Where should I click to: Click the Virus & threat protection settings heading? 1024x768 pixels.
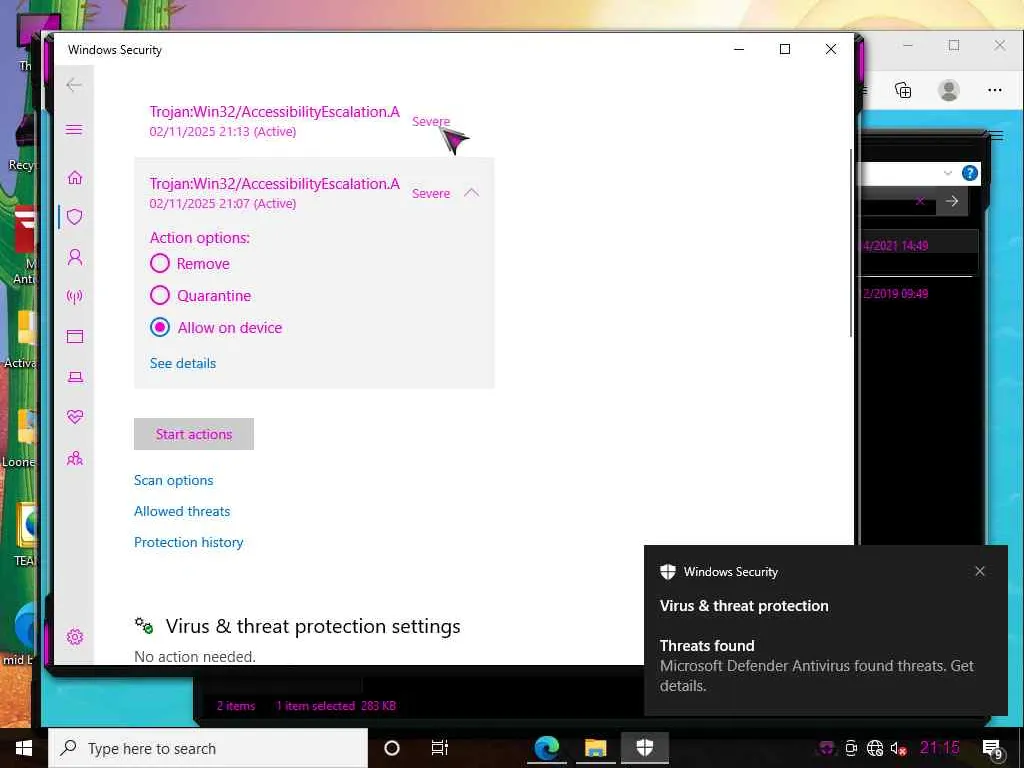(x=313, y=626)
